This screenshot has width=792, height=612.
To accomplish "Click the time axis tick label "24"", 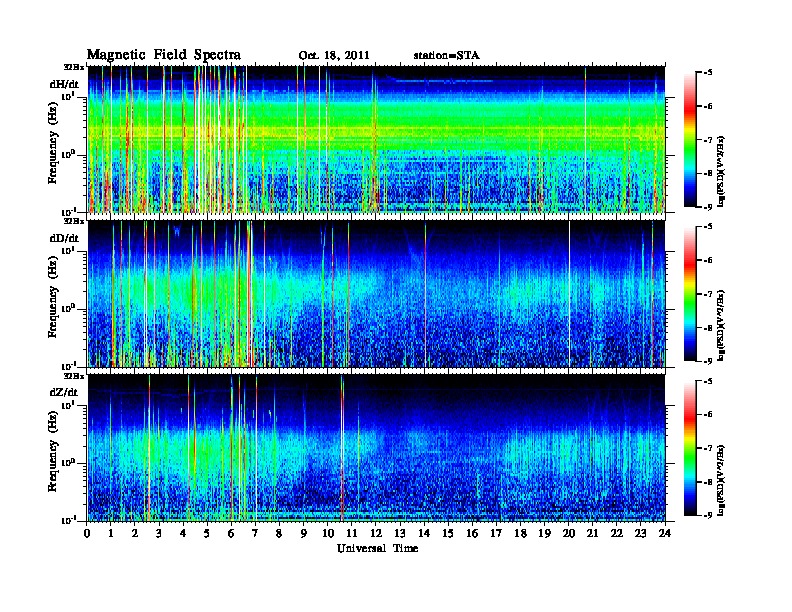I will click(x=665, y=533).
